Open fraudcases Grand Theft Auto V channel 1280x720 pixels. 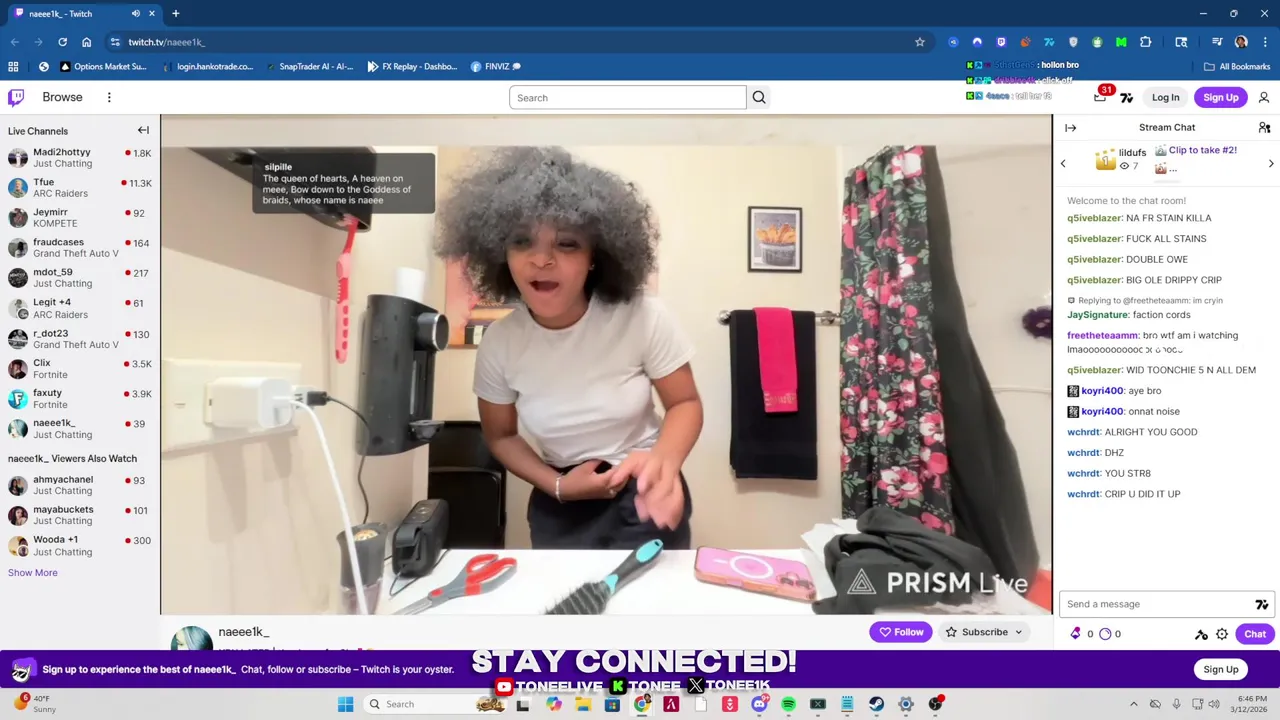click(x=80, y=247)
